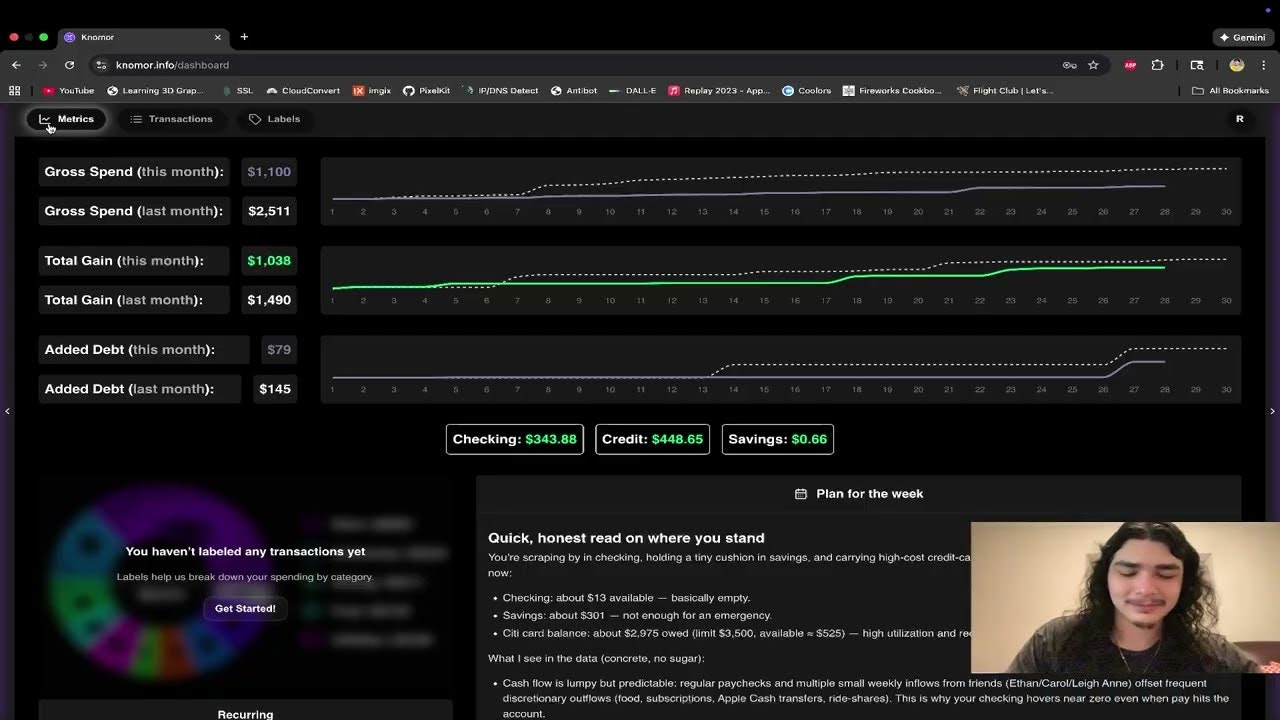Screen dimensions: 1280x720
Task: Open the DALL-E bookmark
Action: pyautogui.click(x=633, y=91)
